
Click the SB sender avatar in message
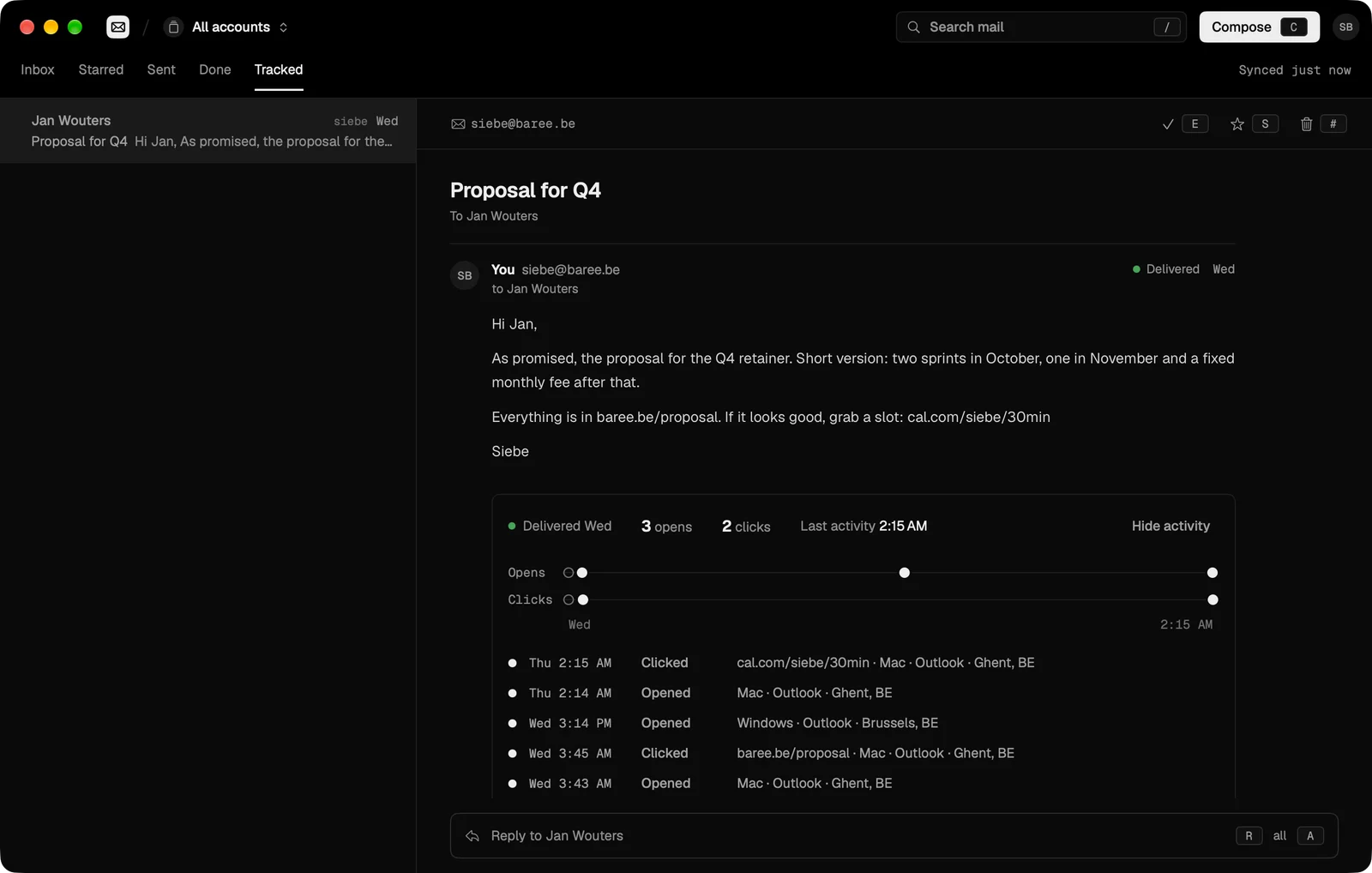465,276
